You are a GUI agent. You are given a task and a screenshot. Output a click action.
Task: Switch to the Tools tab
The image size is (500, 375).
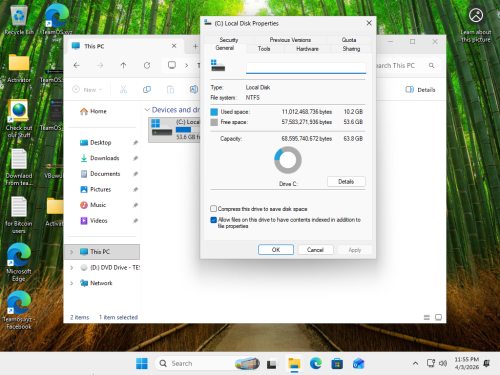pyautogui.click(x=264, y=49)
